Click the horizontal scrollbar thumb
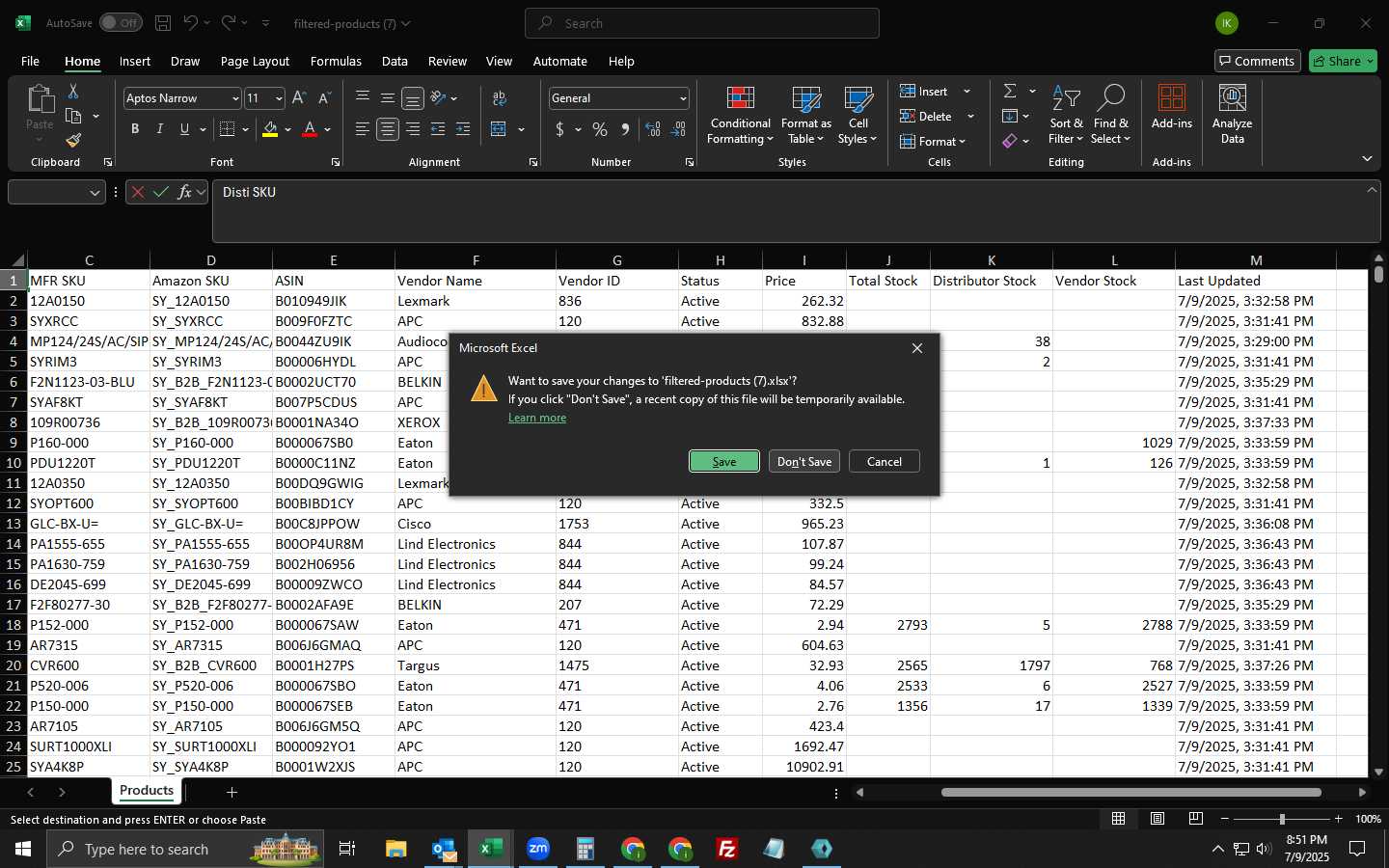1389x868 pixels. pyautogui.click(x=1130, y=792)
